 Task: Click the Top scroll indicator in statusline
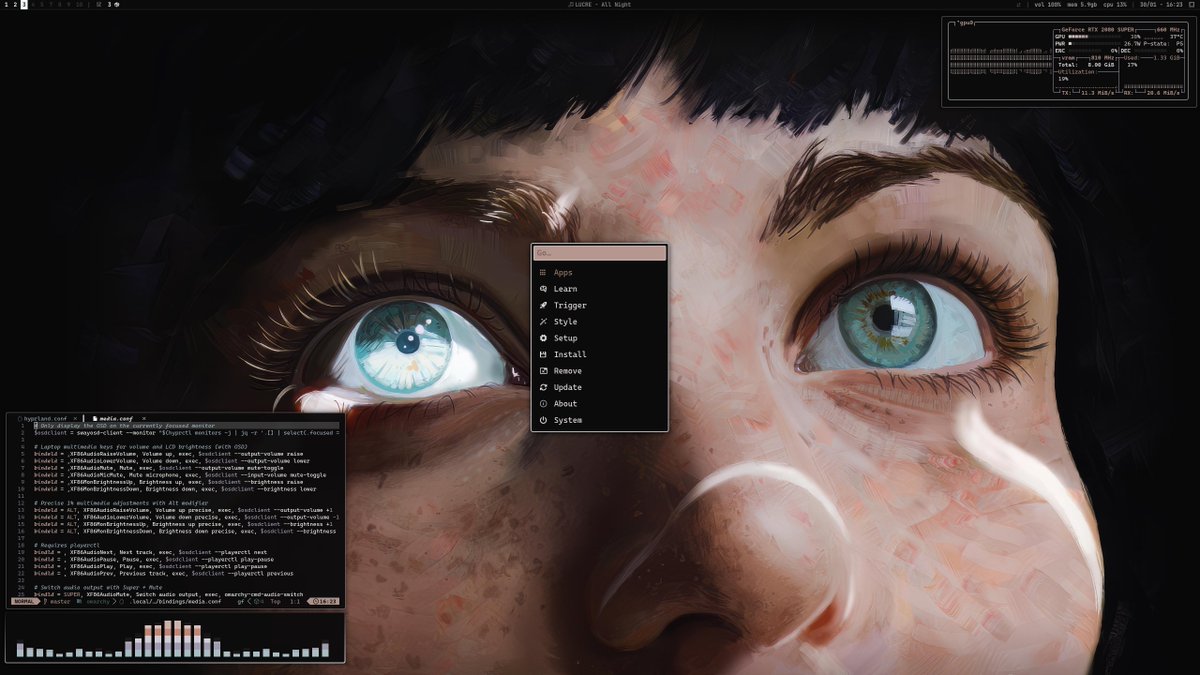click(274, 601)
